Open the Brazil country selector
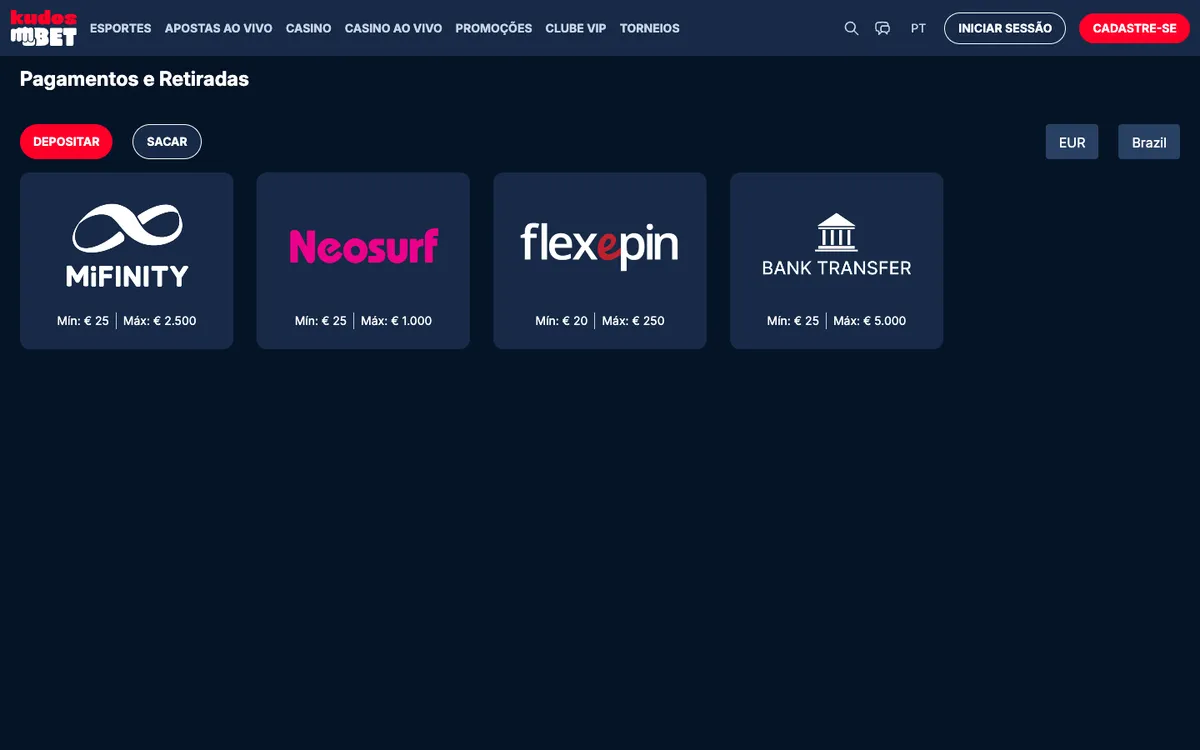Viewport: 1200px width, 750px height. point(1149,142)
